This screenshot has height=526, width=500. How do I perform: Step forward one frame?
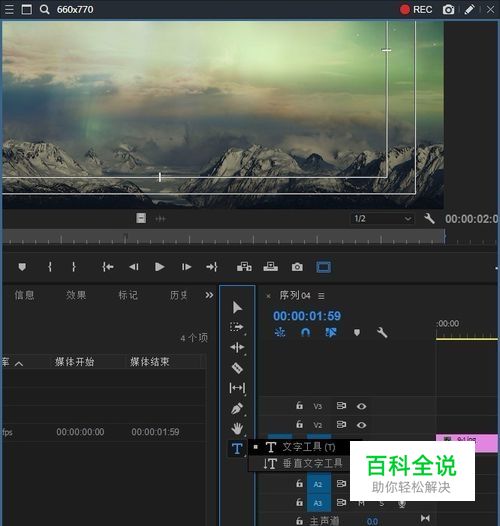(x=186, y=267)
